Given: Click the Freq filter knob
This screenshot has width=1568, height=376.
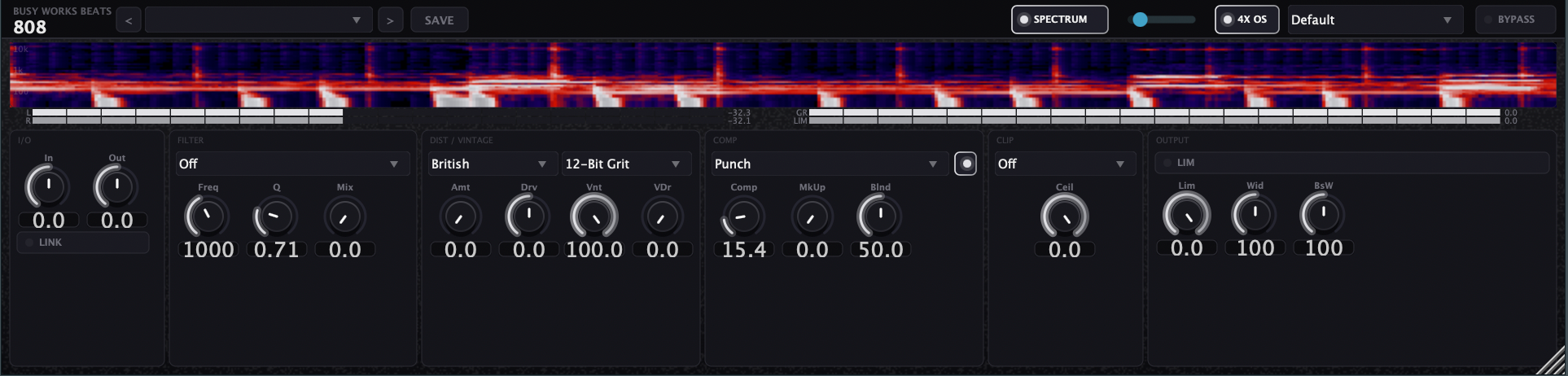Looking at the screenshot, I should pos(208,217).
